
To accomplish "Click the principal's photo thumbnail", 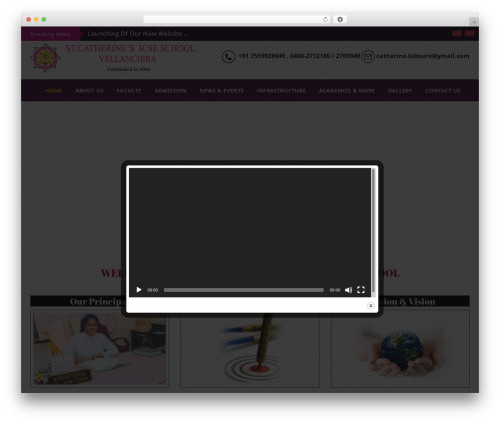I will (x=100, y=349).
